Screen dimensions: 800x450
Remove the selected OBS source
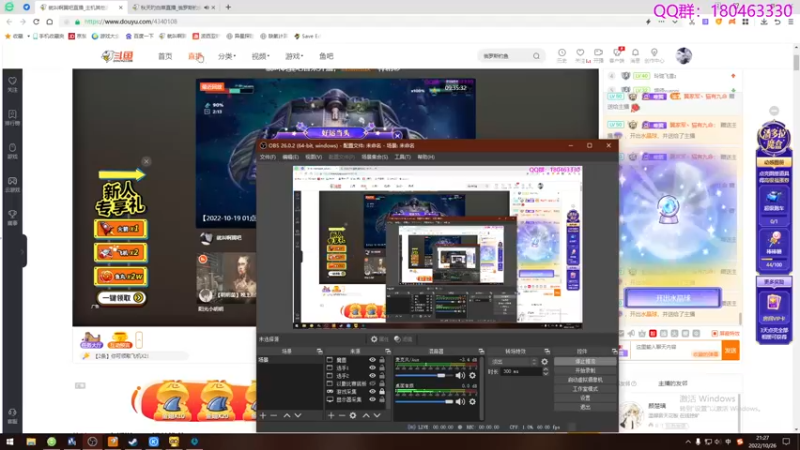click(x=342, y=415)
